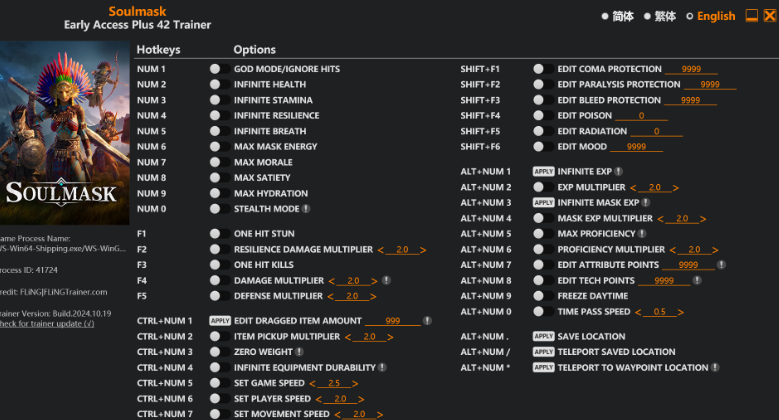Click the Edit Coma Protection value field
This screenshot has height=420, width=779.
(x=691, y=69)
